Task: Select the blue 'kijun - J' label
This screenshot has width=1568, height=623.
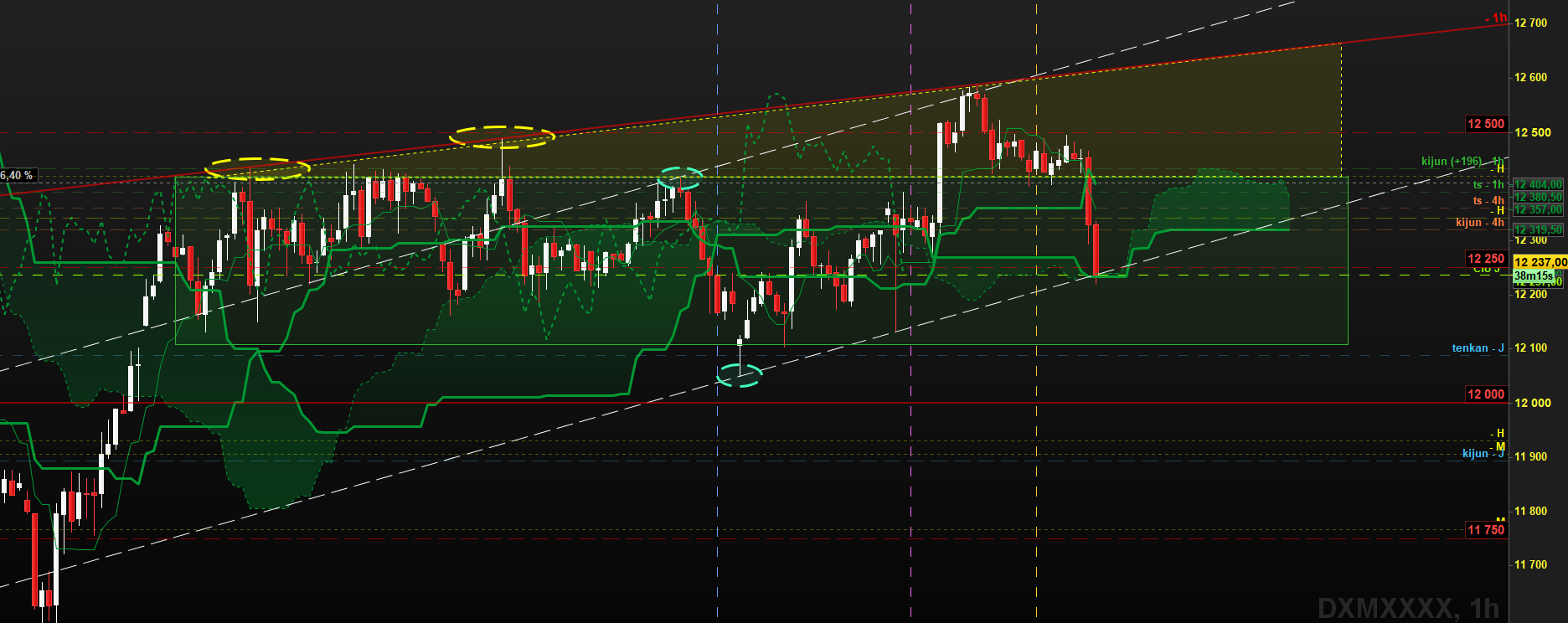Action: 1483,454
